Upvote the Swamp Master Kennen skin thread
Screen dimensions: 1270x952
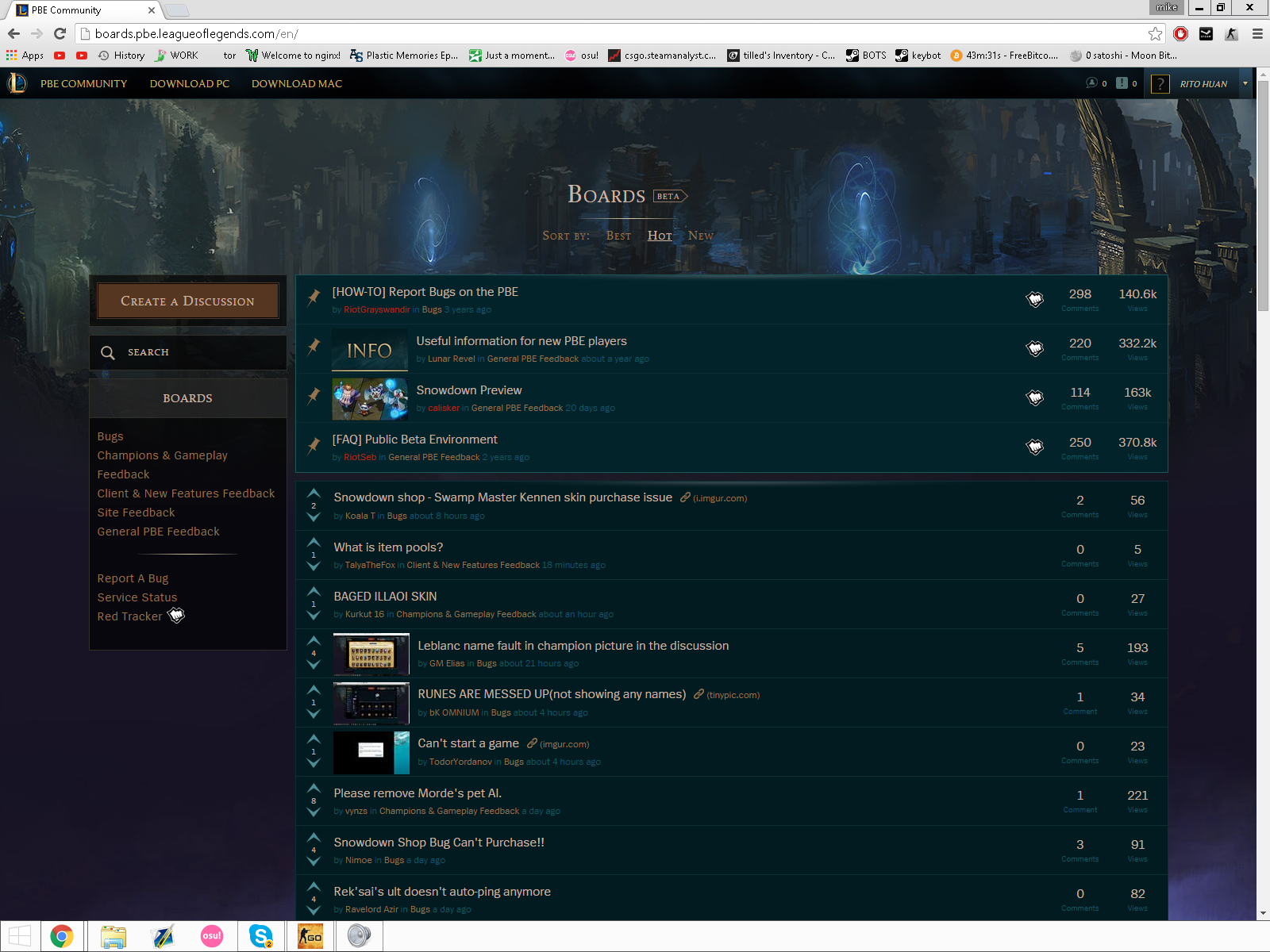[314, 493]
